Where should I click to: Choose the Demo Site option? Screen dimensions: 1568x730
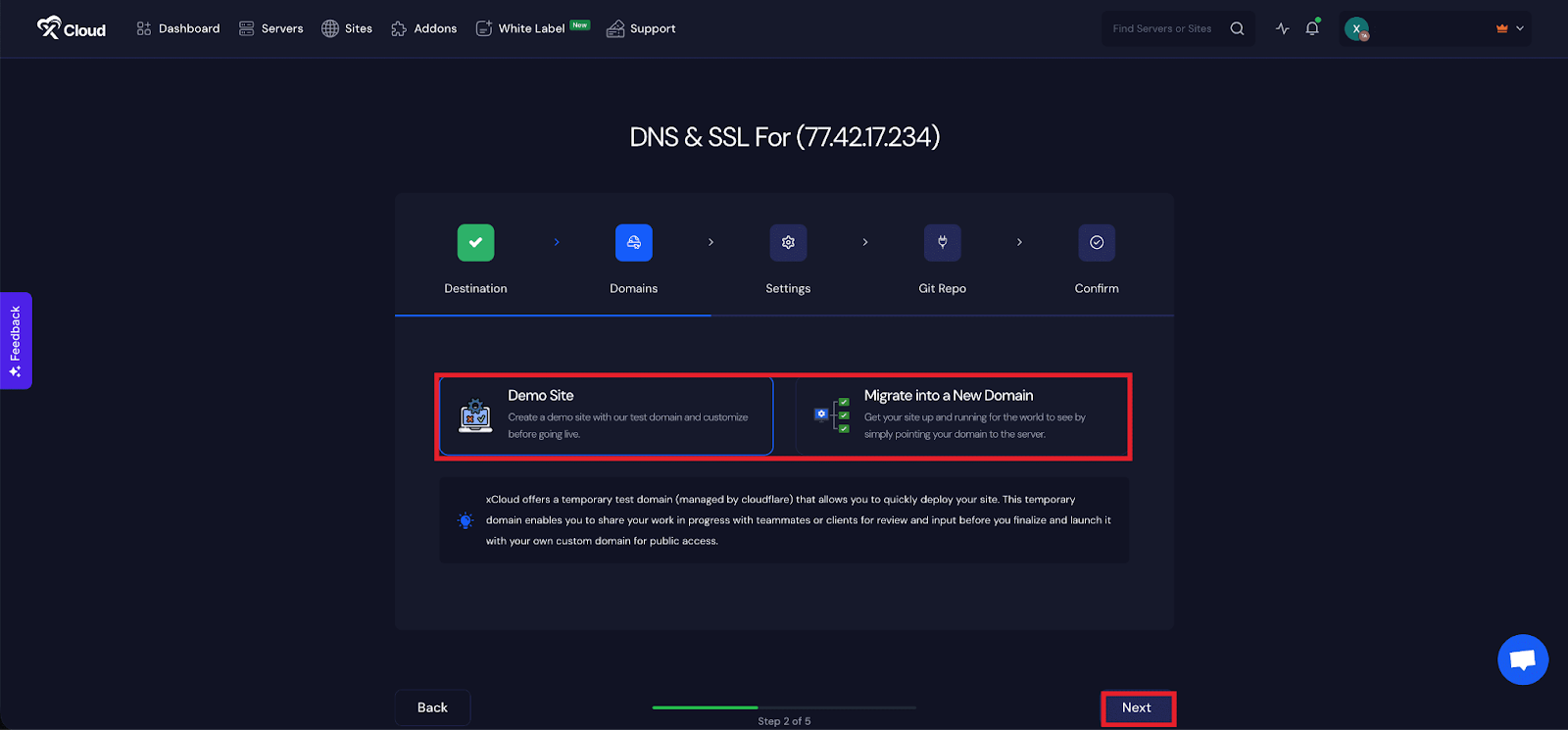click(606, 415)
